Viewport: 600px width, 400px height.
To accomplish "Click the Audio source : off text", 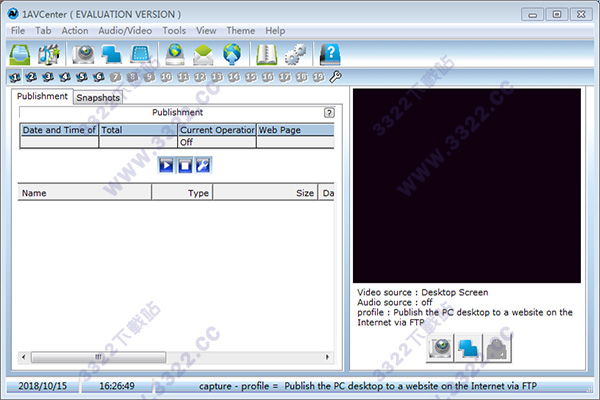I will tap(395, 302).
